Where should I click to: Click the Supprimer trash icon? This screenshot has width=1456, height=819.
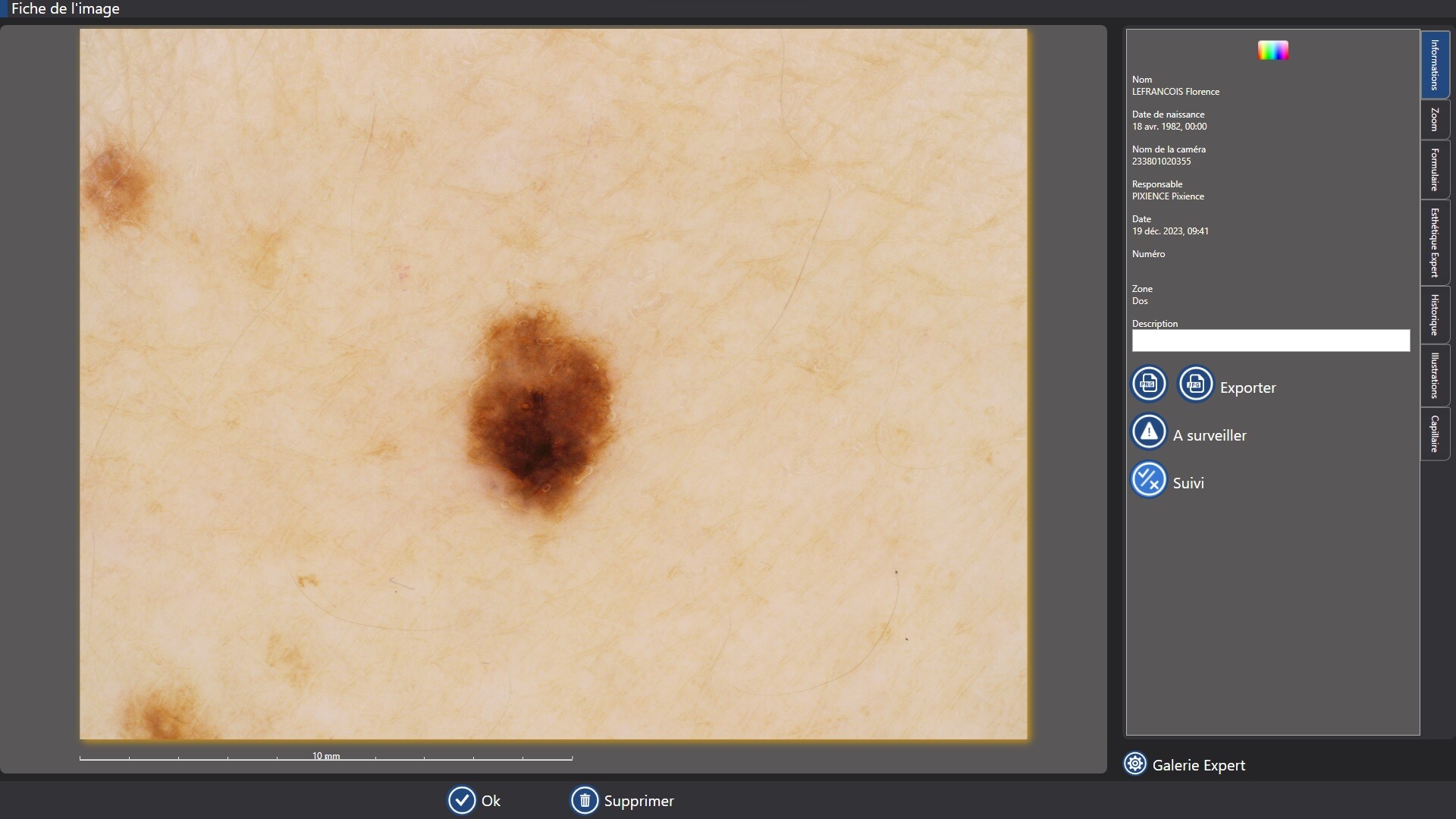coord(585,800)
